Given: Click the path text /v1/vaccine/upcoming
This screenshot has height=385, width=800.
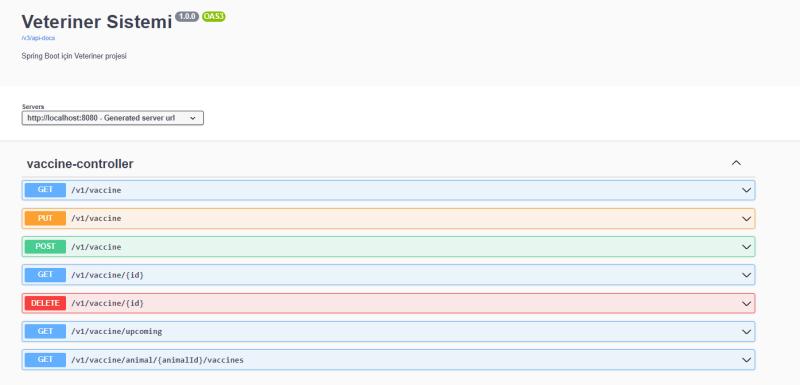Looking at the screenshot, I should pos(116,331).
